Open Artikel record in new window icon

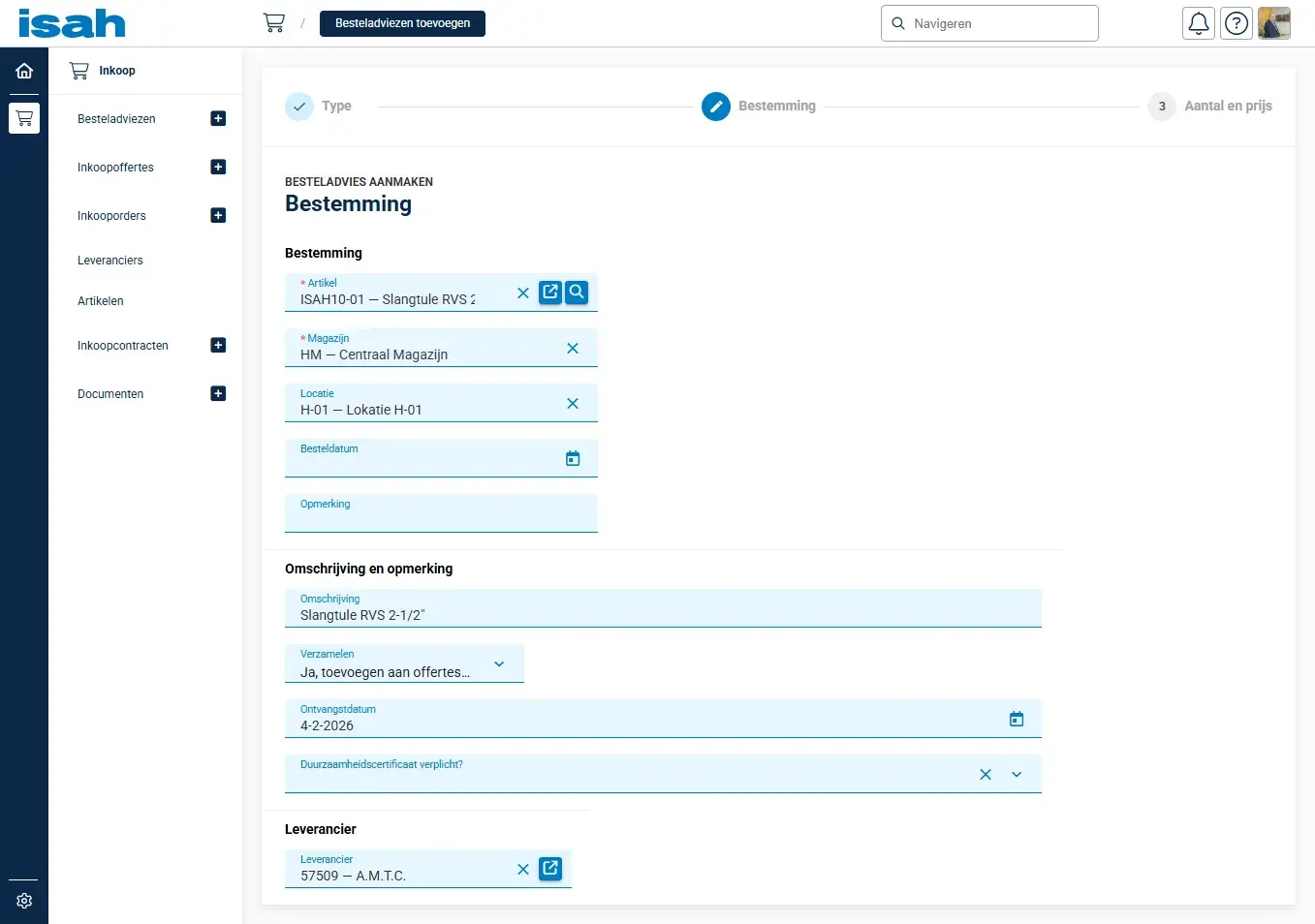coord(550,292)
